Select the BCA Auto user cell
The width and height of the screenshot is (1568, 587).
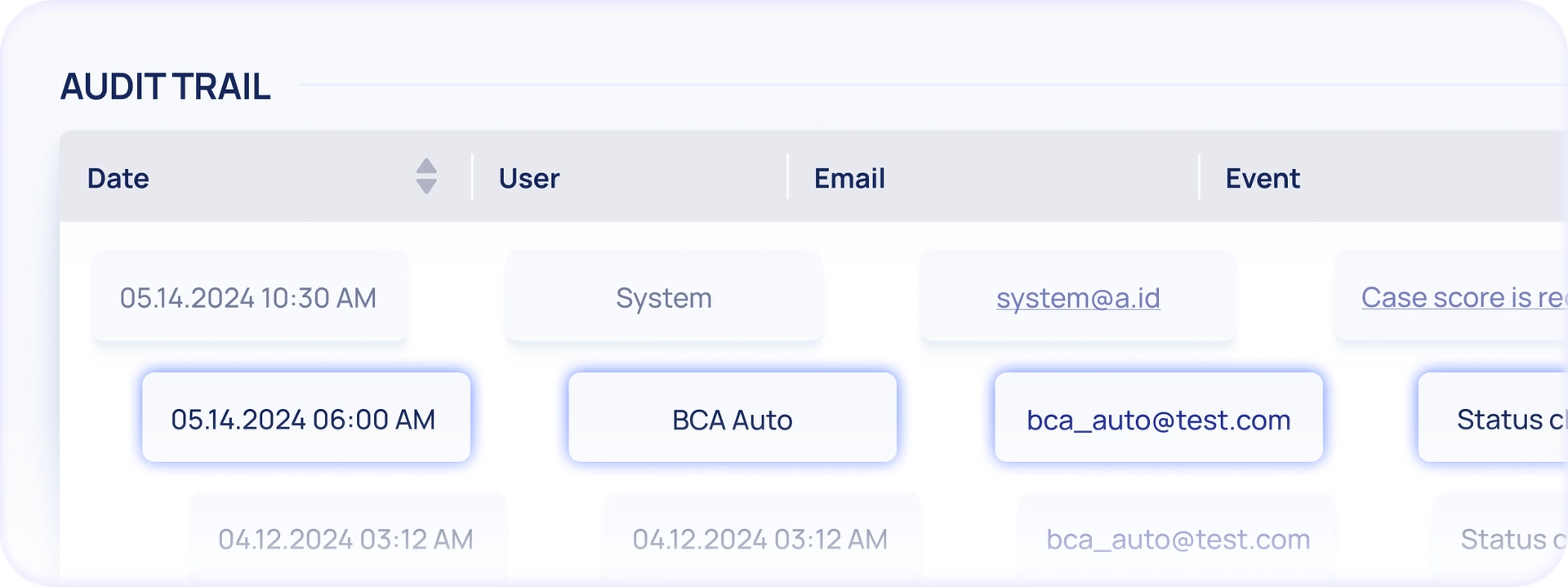point(733,418)
